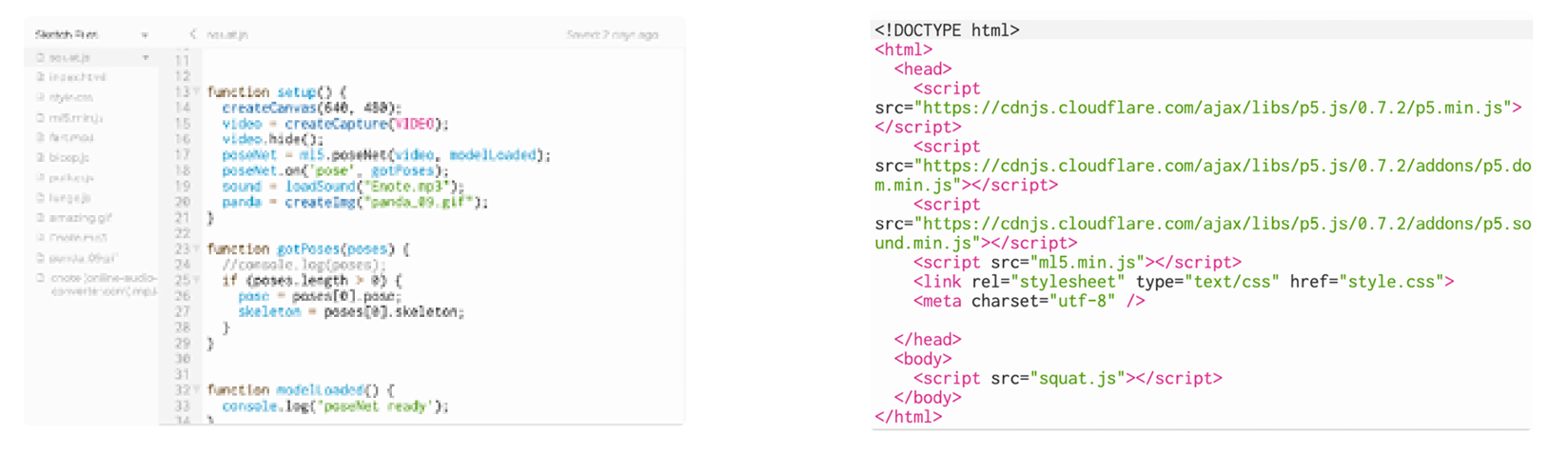The height and width of the screenshot is (456, 1568).
Task: Click the file icon beside online-audio-converter mp3
Action: [x=40, y=278]
